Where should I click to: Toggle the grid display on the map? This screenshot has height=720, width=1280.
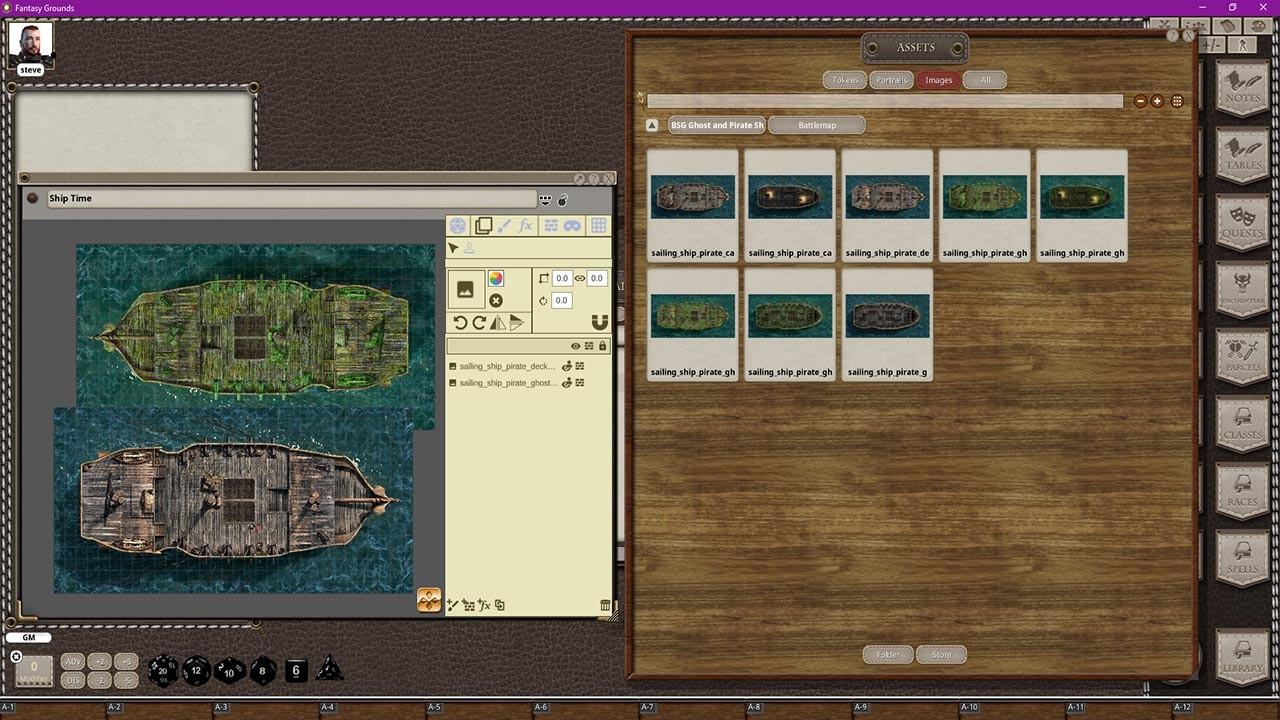[x=597, y=226]
